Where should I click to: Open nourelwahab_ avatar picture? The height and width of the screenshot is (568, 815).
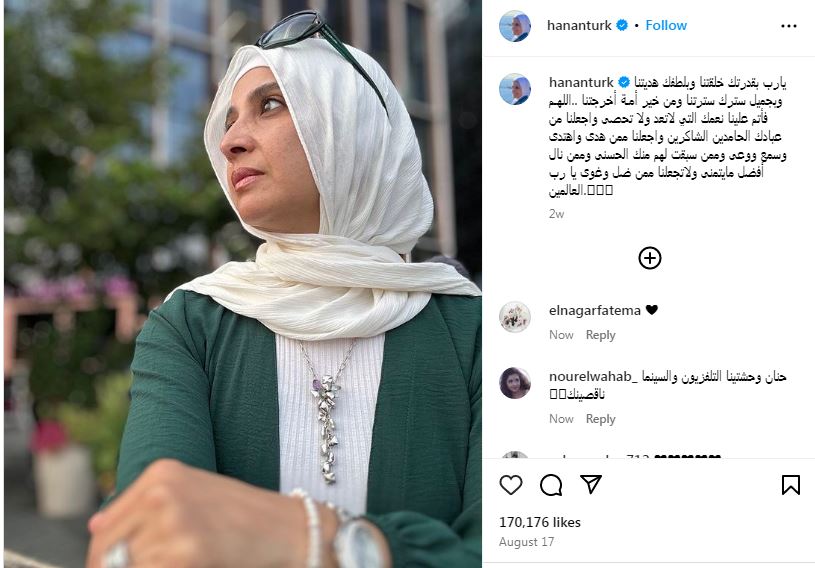(x=515, y=383)
